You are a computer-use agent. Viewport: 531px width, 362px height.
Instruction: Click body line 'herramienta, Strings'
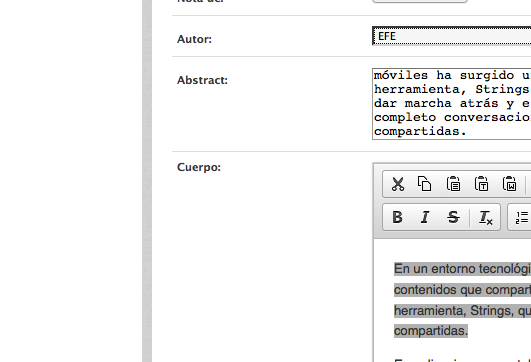coord(462,311)
